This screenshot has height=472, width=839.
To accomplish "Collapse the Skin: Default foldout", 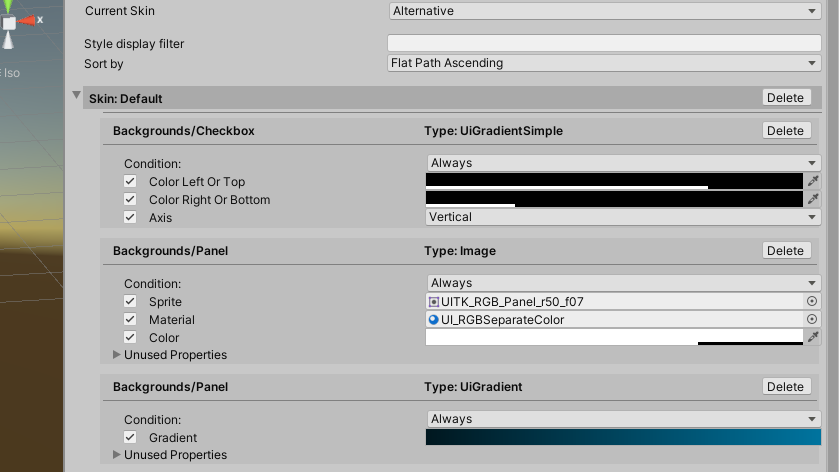I will [x=77, y=98].
